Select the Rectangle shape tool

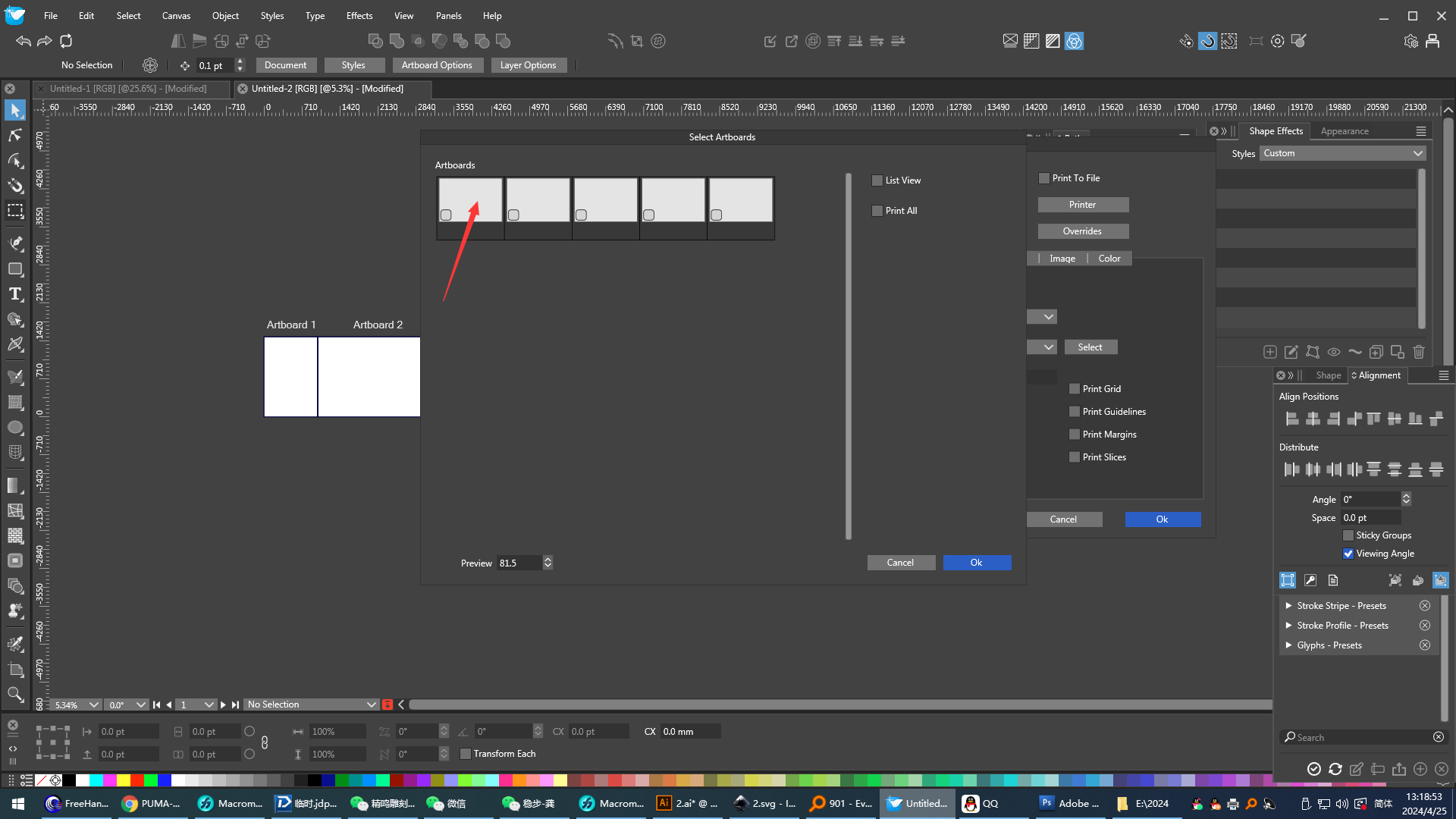pyautogui.click(x=15, y=269)
